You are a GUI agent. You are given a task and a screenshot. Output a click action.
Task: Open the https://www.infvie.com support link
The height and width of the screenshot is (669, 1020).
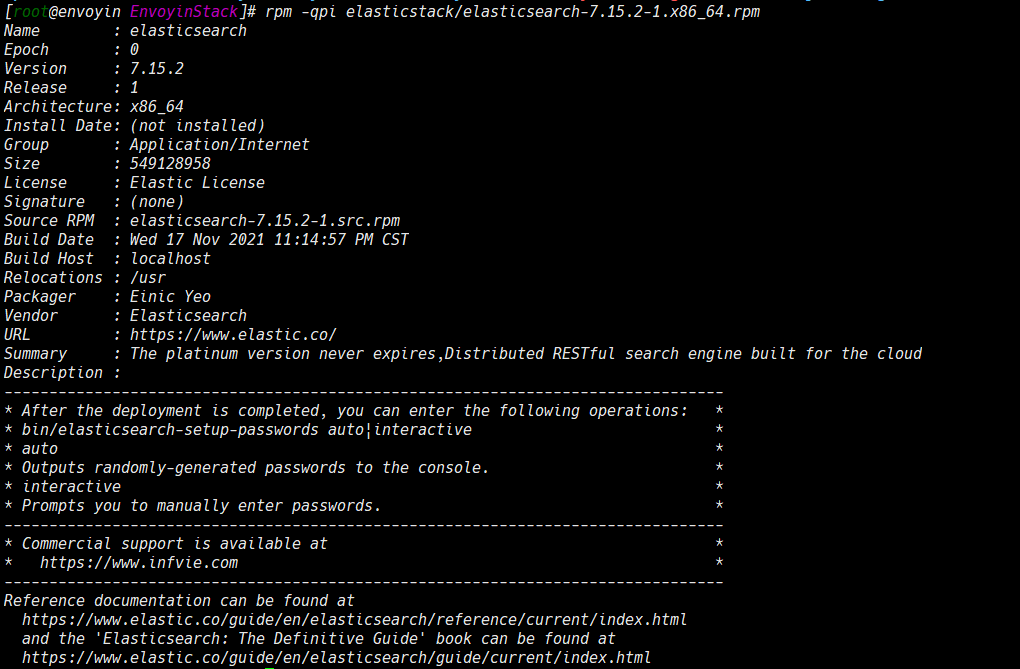tap(139, 563)
